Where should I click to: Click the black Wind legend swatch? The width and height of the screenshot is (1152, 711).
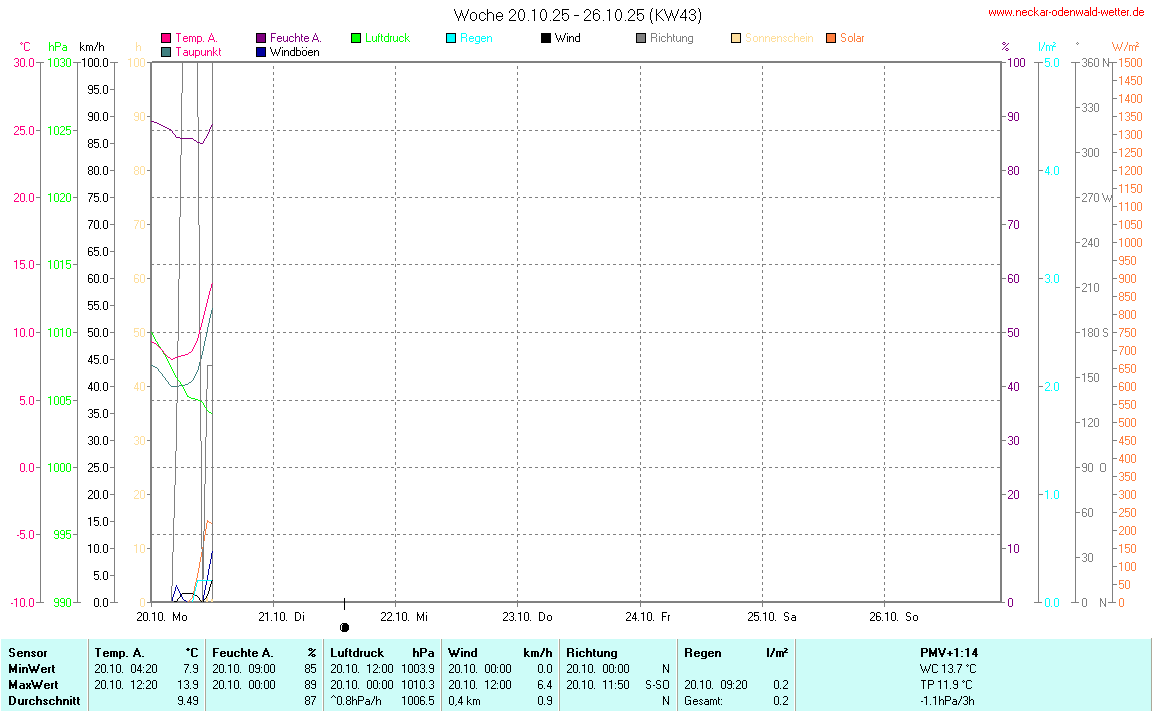[x=546, y=38]
